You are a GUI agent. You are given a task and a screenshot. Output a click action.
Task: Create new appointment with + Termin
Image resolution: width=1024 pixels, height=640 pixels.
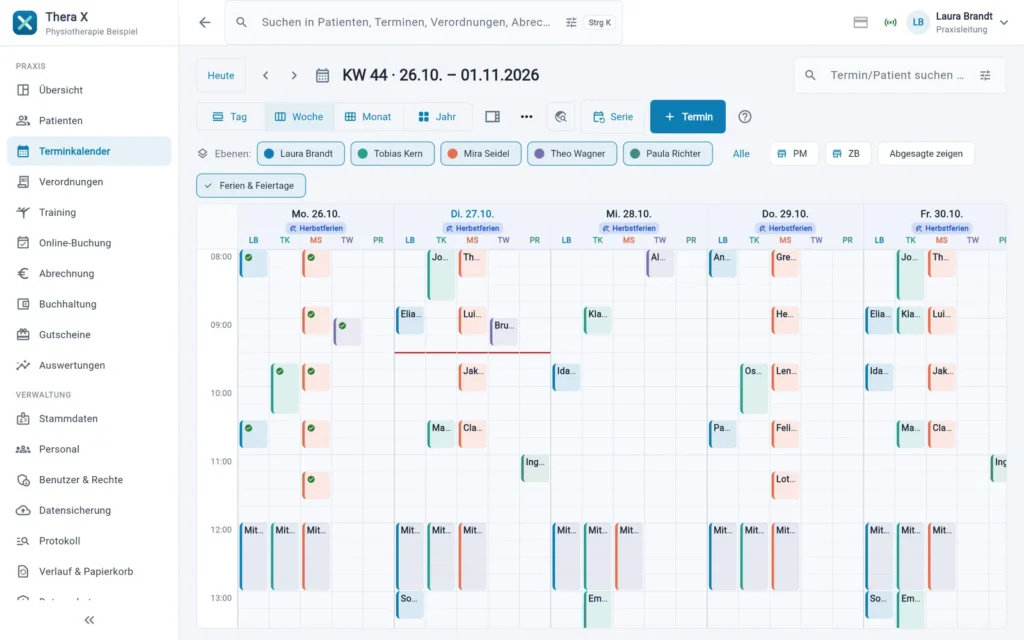click(x=688, y=116)
